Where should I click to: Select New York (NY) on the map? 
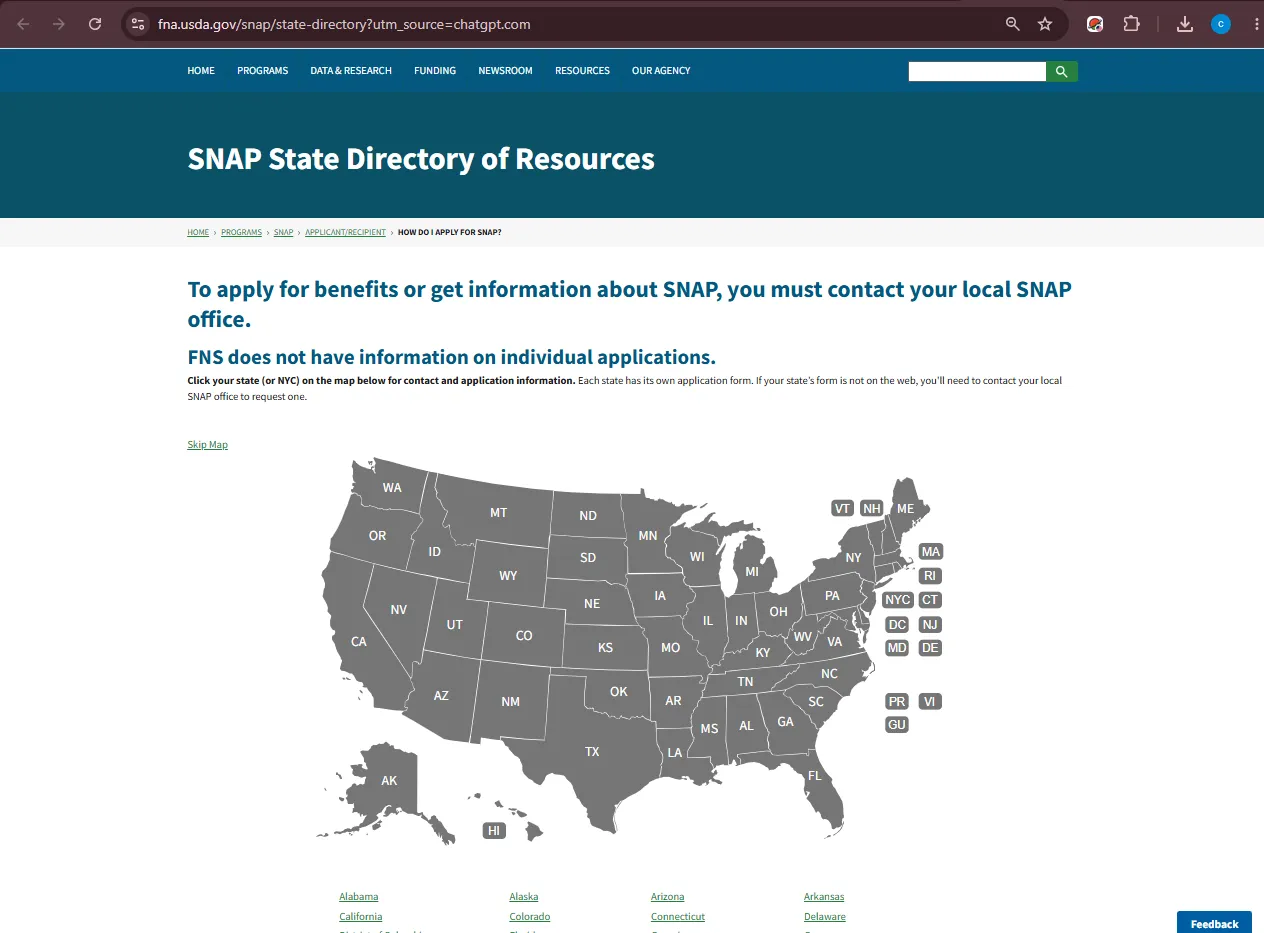[853, 558]
